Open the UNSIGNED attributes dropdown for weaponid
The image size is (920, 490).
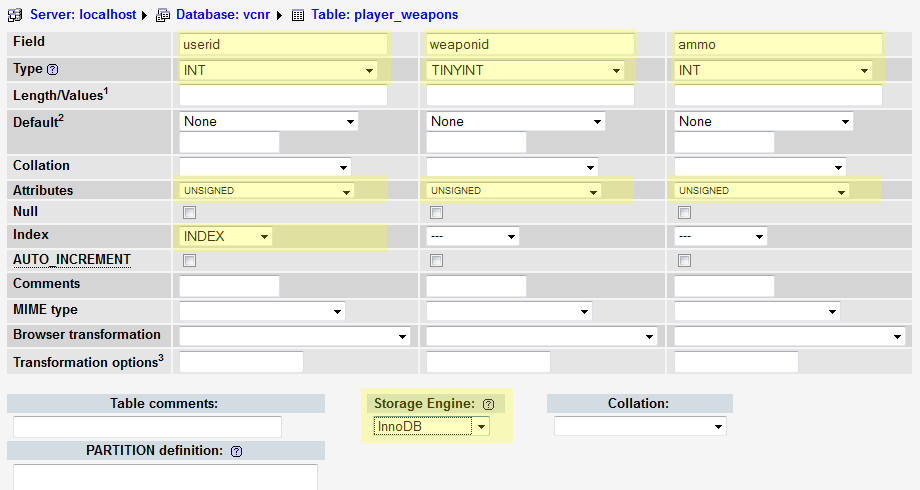click(513, 191)
